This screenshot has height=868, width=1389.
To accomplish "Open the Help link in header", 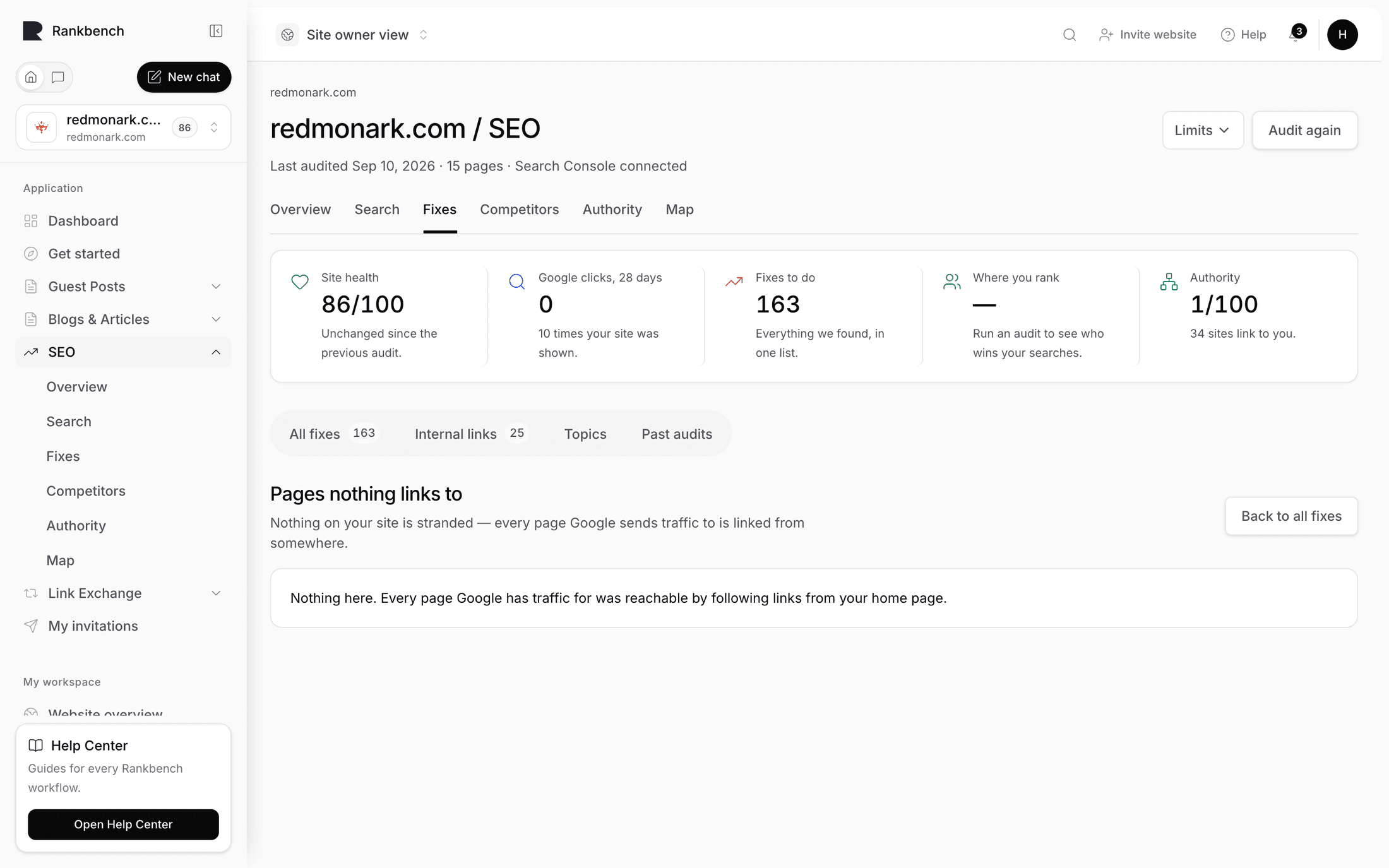I will [x=1243, y=35].
